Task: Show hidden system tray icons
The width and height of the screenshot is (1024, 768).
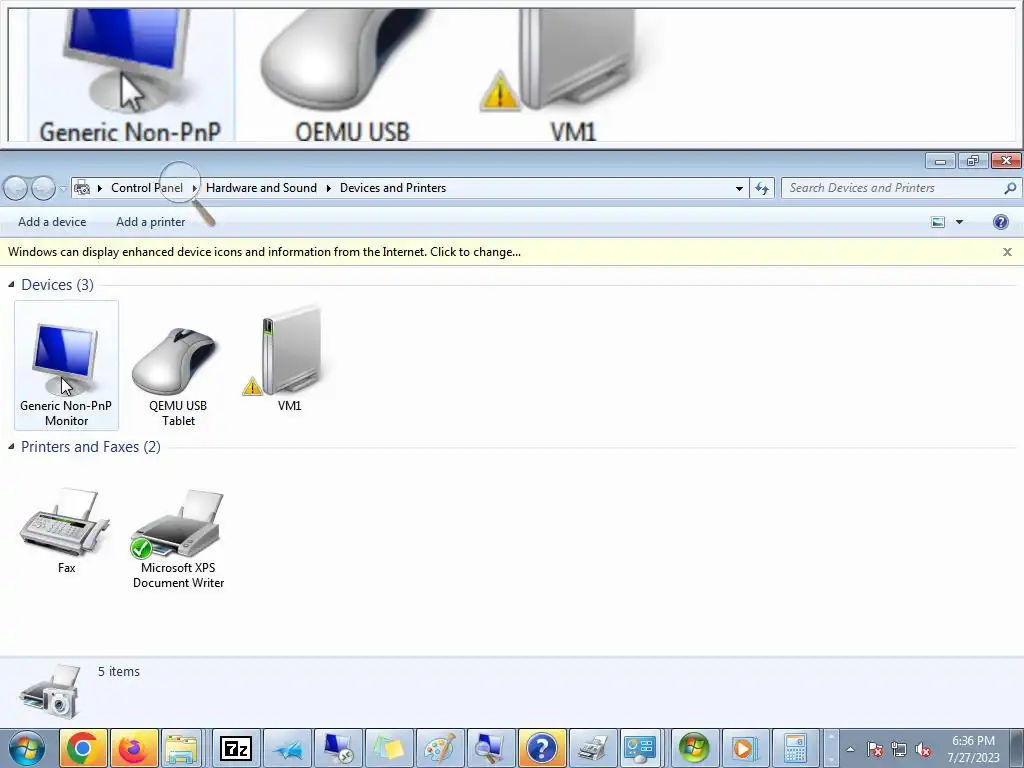Action: tap(850, 749)
